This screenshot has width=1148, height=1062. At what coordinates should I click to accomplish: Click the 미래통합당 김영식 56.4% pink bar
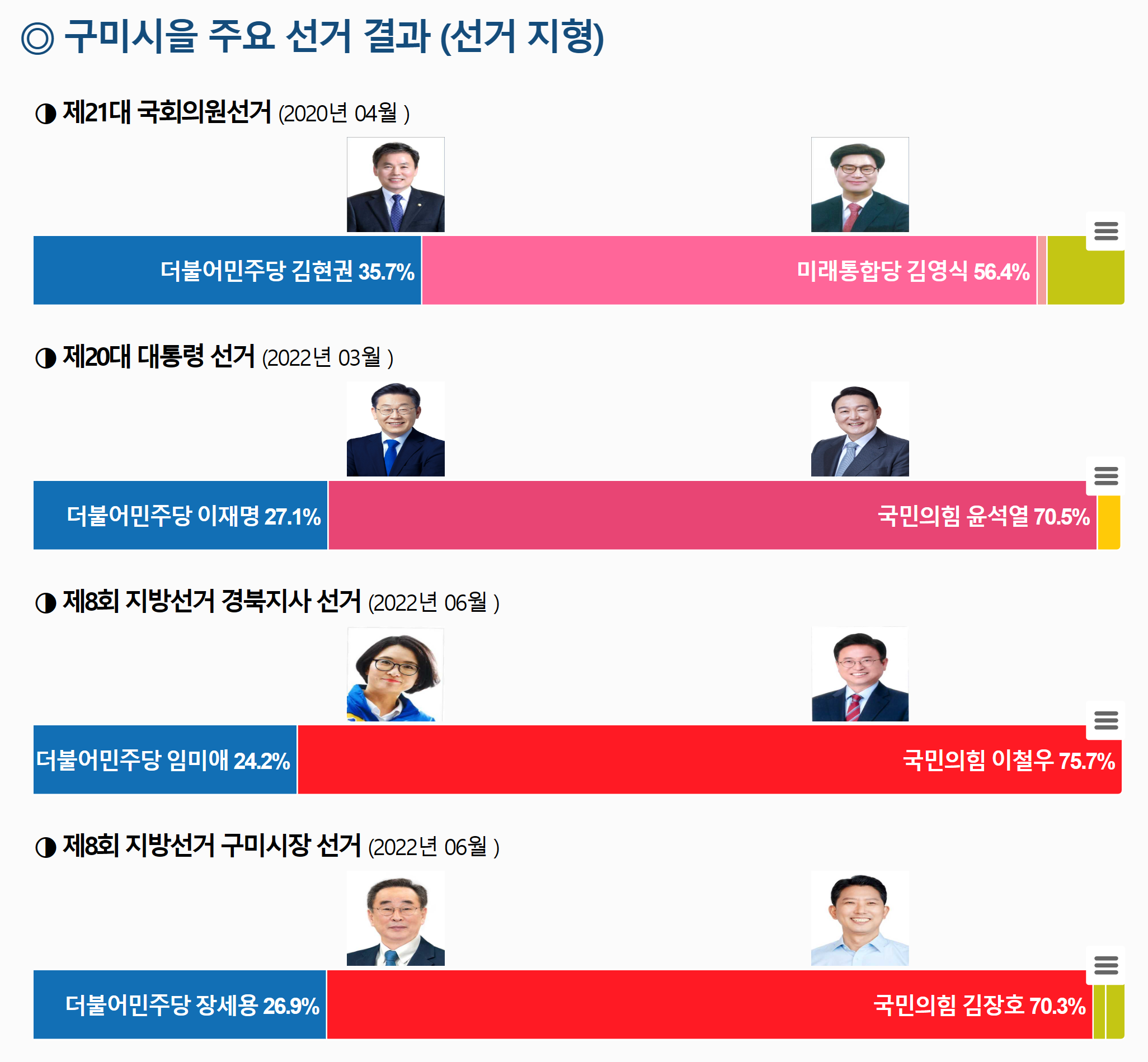(x=728, y=270)
